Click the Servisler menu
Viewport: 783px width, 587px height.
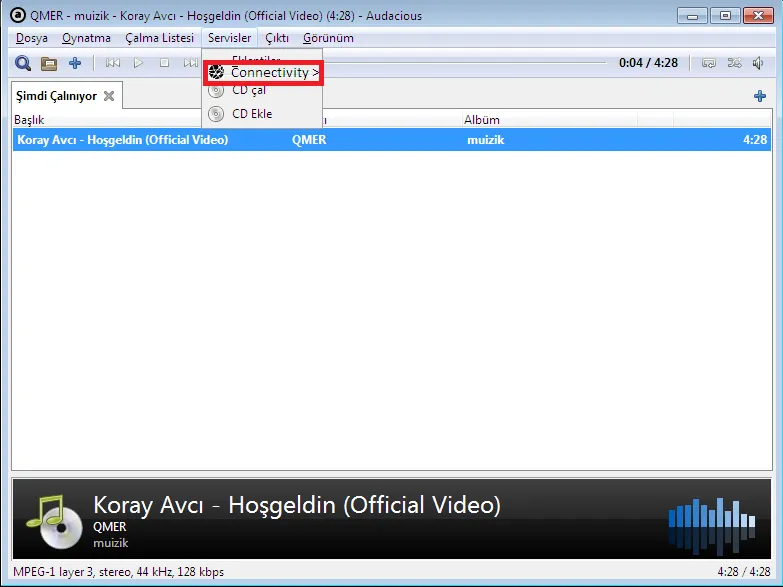coord(230,38)
